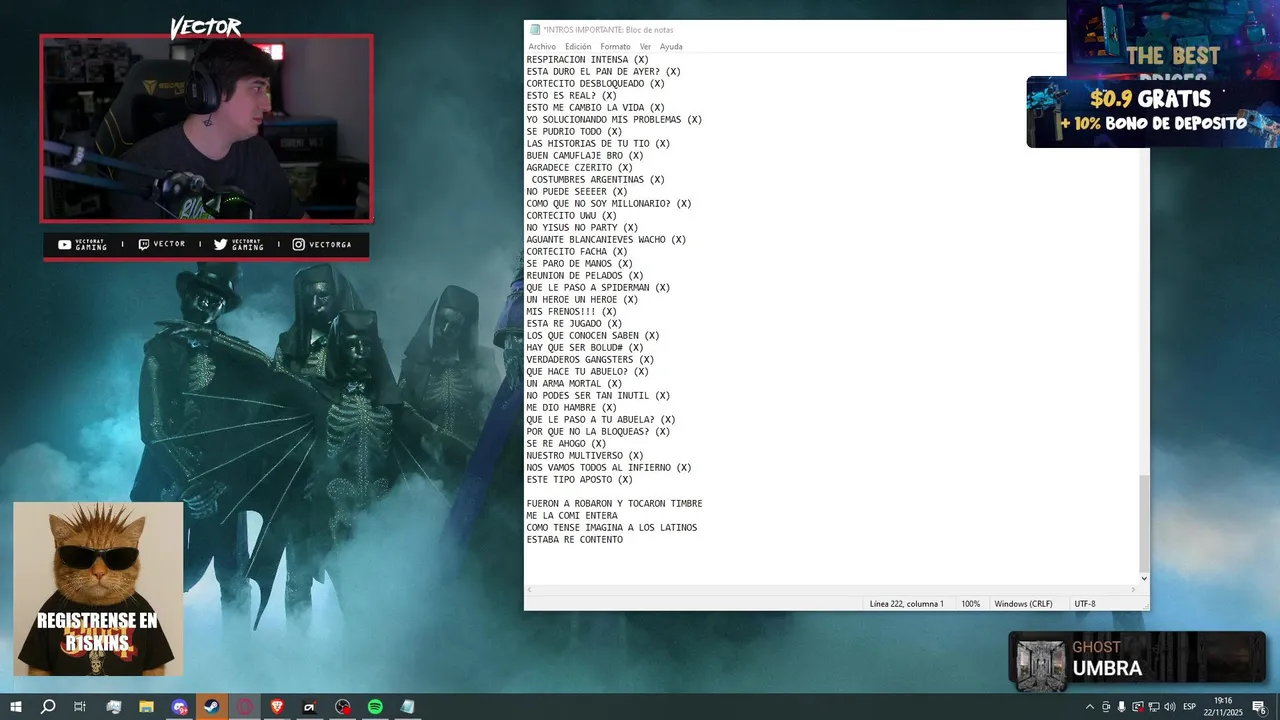This screenshot has width=1280, height=720.
Task: Click the line 'COSTUMBRES ARGENTINAS (X)'
Action: coord(598,180)
